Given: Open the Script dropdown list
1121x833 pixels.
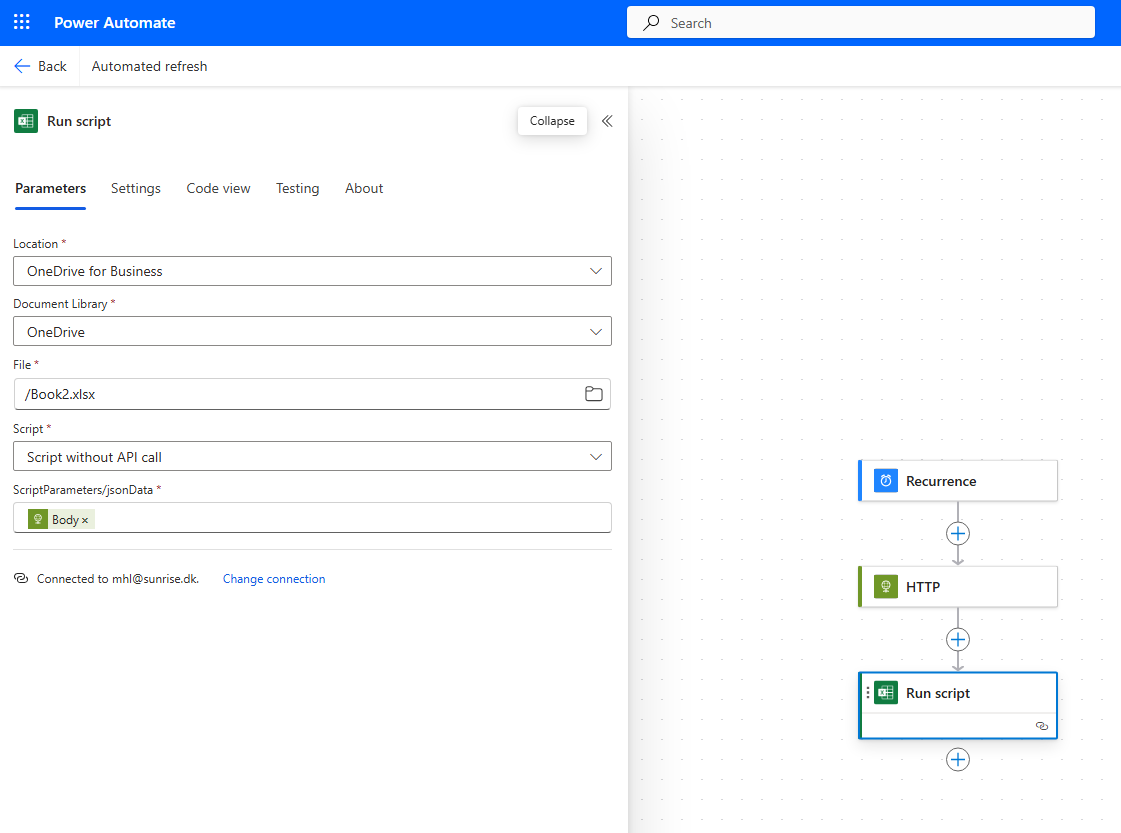Looking at the screenshot, I should [x=596, y=457].
